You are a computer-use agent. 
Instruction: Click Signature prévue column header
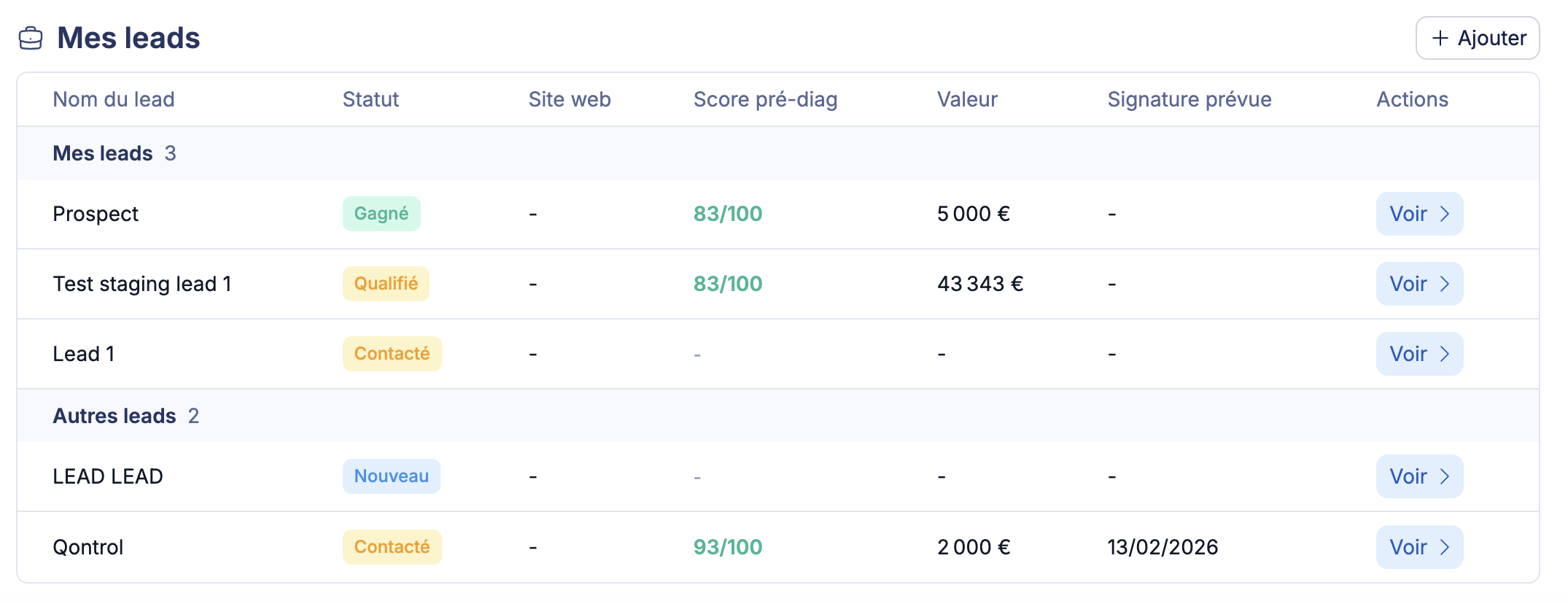(x=1189, y=99)
